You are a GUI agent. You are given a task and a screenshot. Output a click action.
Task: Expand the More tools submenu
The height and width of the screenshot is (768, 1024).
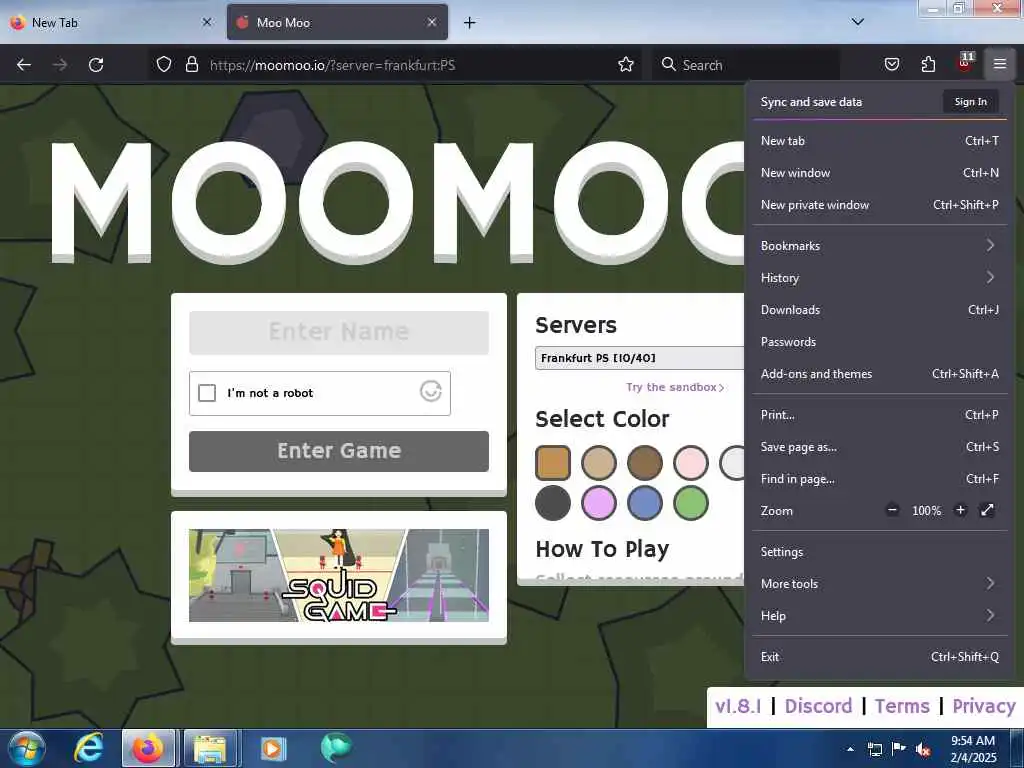tap(879, 583)
